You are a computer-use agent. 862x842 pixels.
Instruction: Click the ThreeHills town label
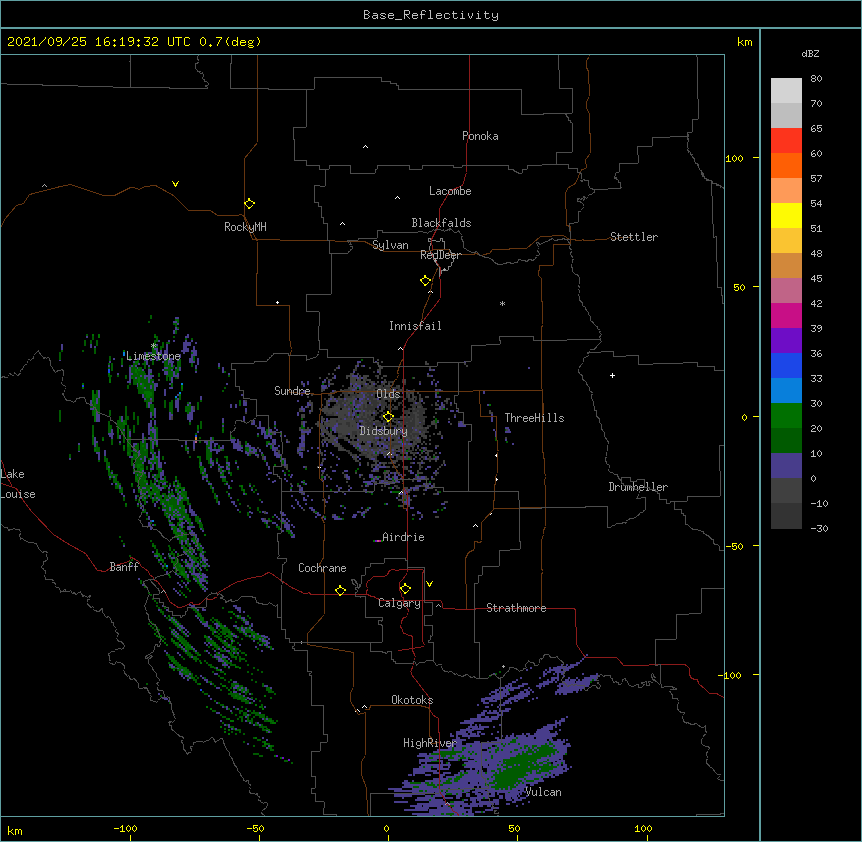(534, 418)
